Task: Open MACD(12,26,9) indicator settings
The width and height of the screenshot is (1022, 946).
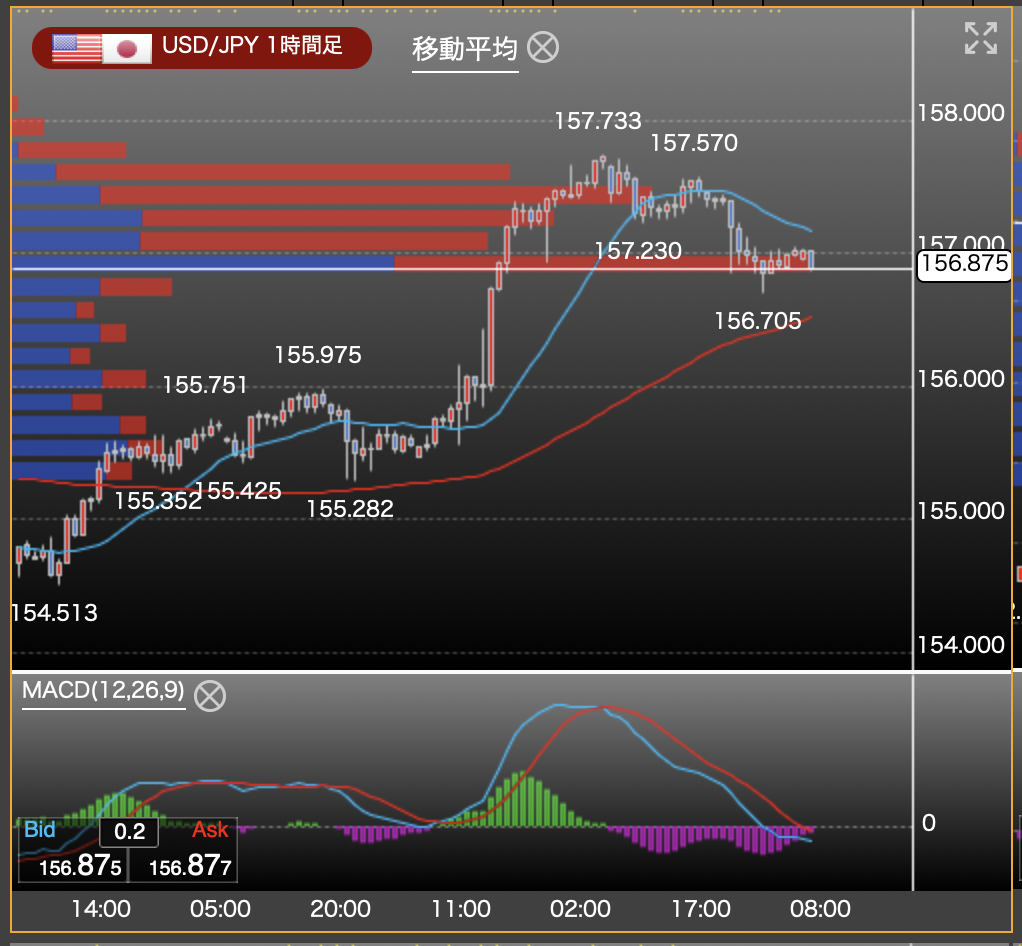Action: [x=103, y=692]
